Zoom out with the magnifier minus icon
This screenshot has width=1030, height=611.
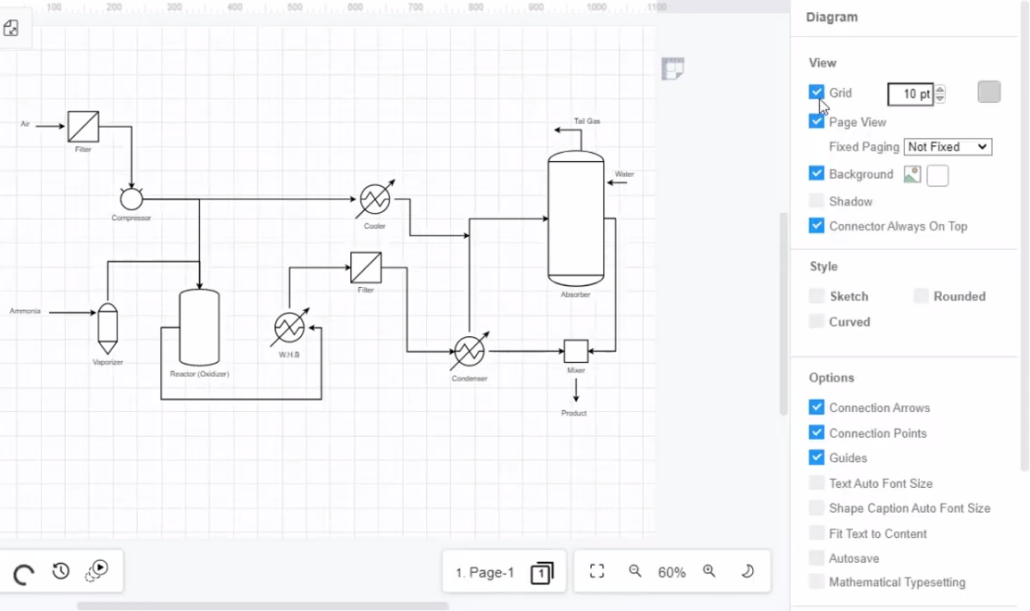click(635, 571)
